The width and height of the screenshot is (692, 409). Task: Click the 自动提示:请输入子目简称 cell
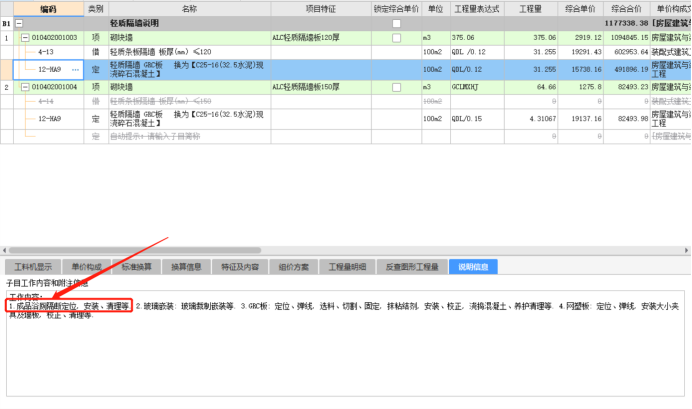pos(189,137)
